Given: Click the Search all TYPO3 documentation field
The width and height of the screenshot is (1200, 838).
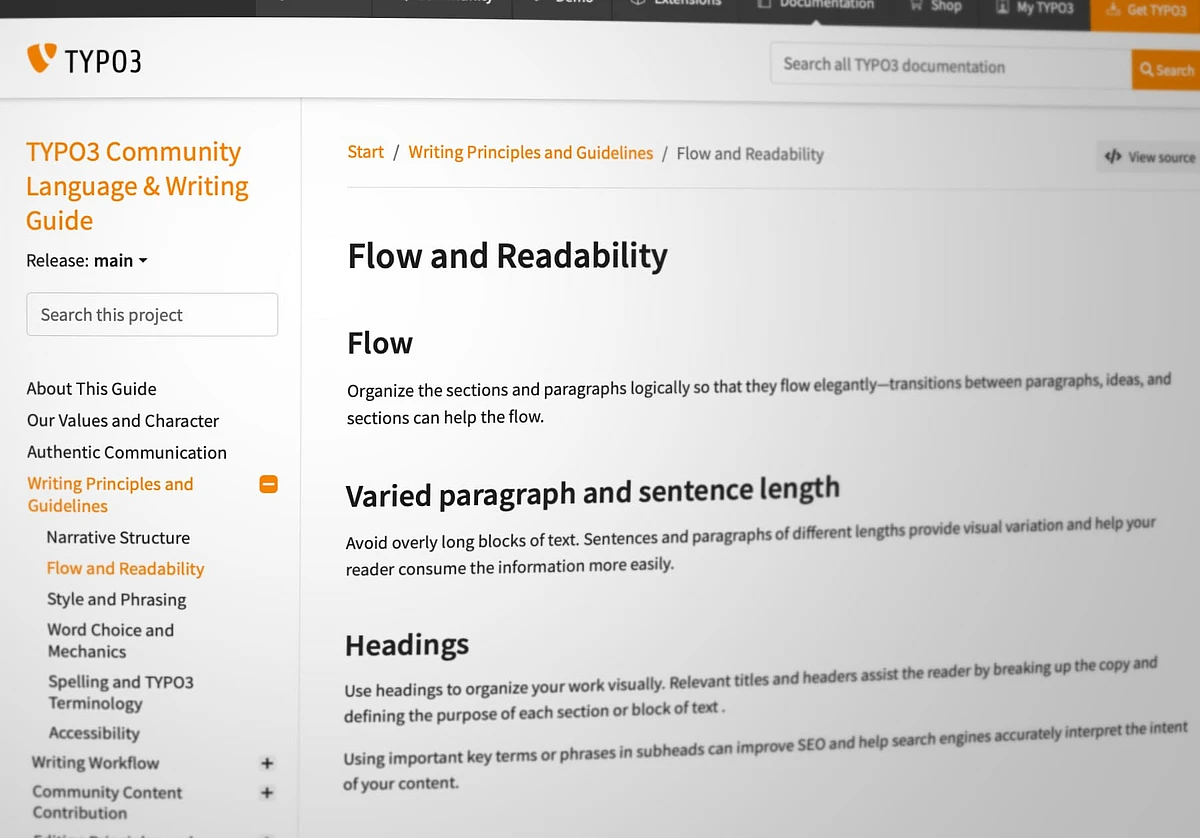Looking at the screenshot, I should click(950, 66).
